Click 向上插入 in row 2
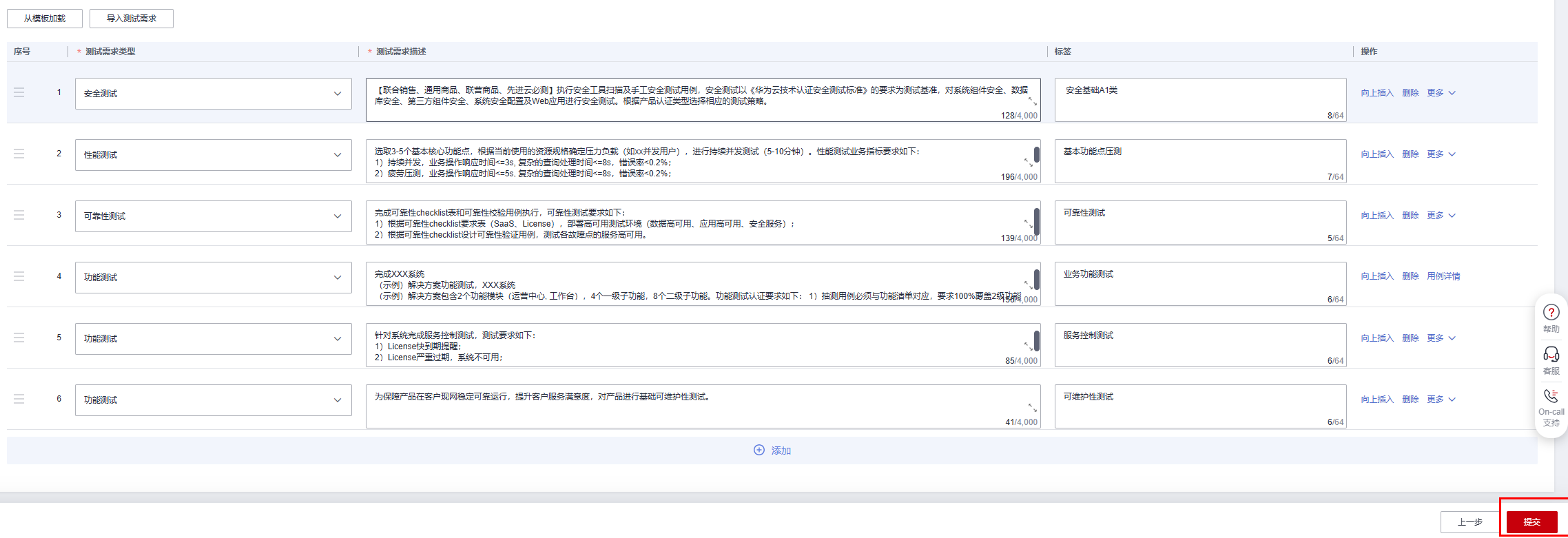This screenshot has width=1568, height=538. 1377,154
